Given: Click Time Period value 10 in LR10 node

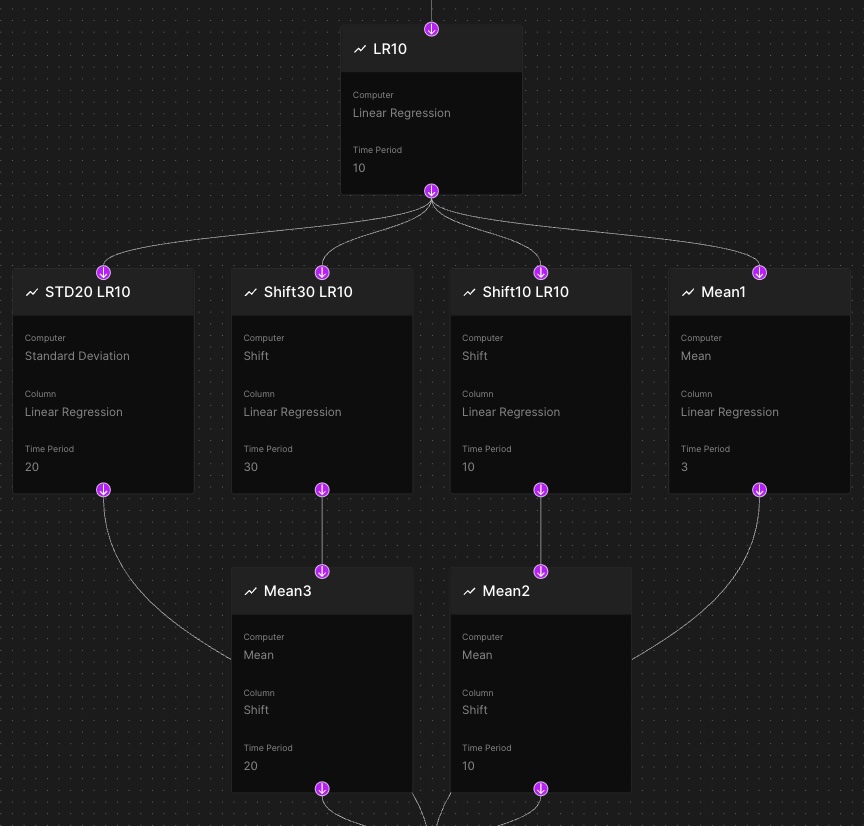Looking at the screenshot, I should tap(359, 168).
